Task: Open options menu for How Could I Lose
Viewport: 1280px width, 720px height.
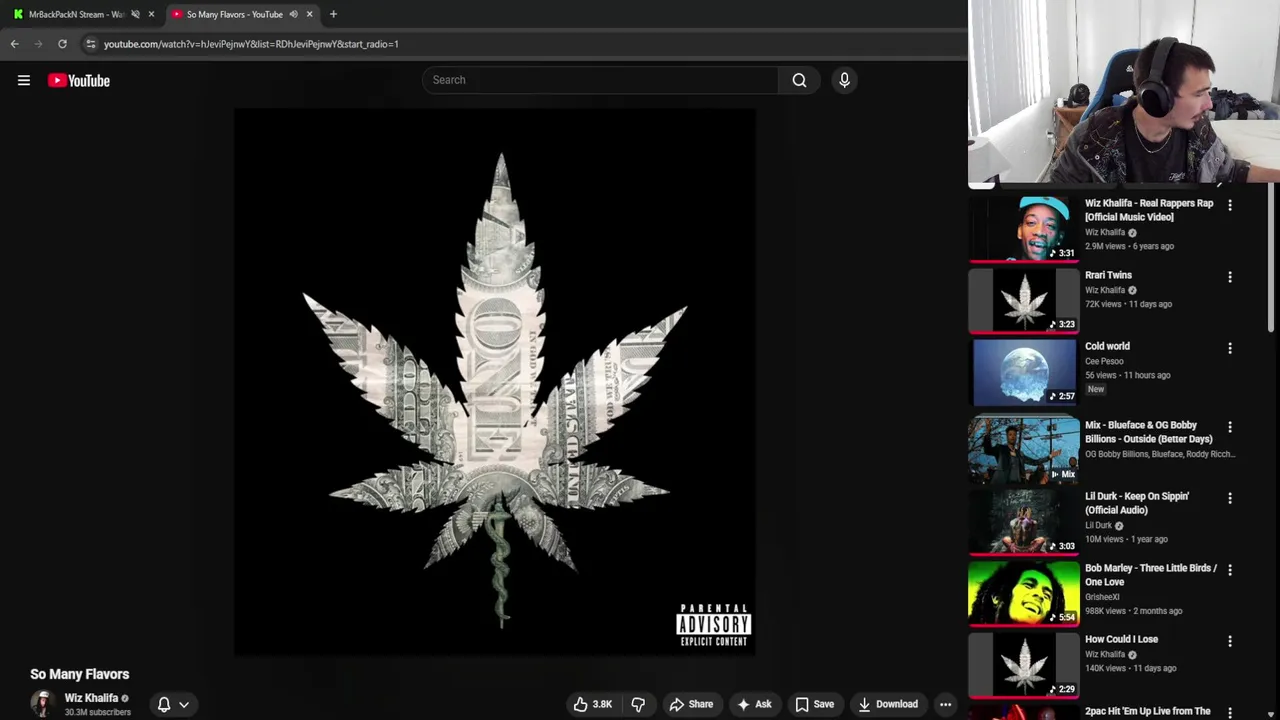Action: click(x=1230, y=641)
